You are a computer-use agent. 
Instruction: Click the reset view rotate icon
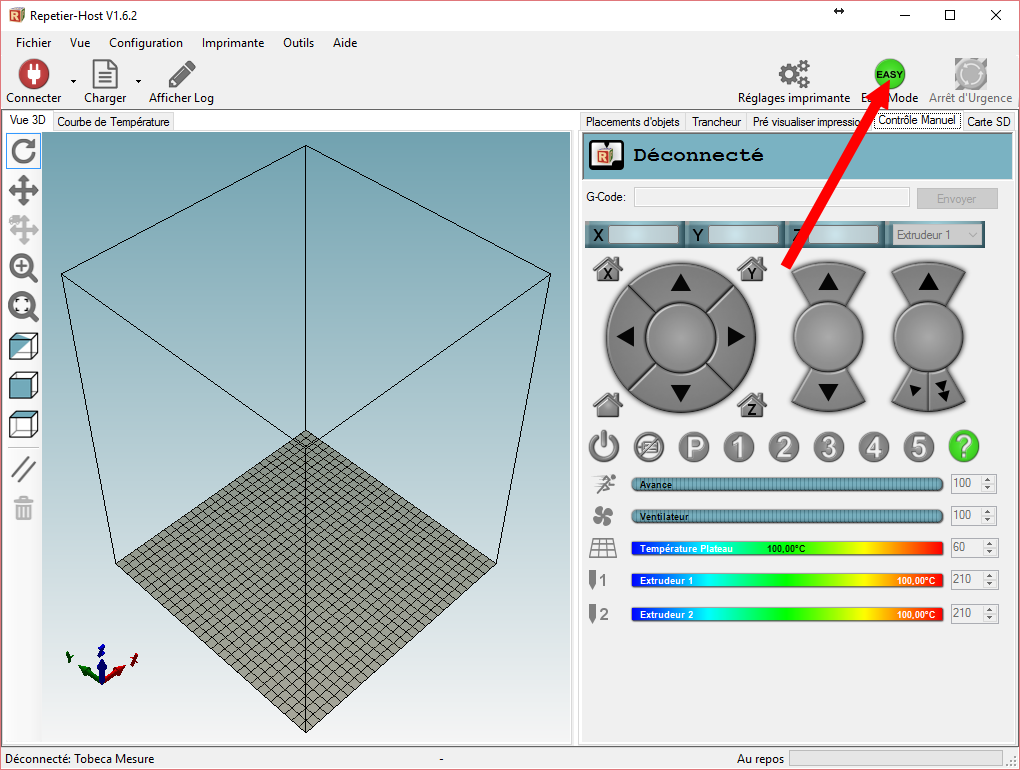[x=24, y=151]
